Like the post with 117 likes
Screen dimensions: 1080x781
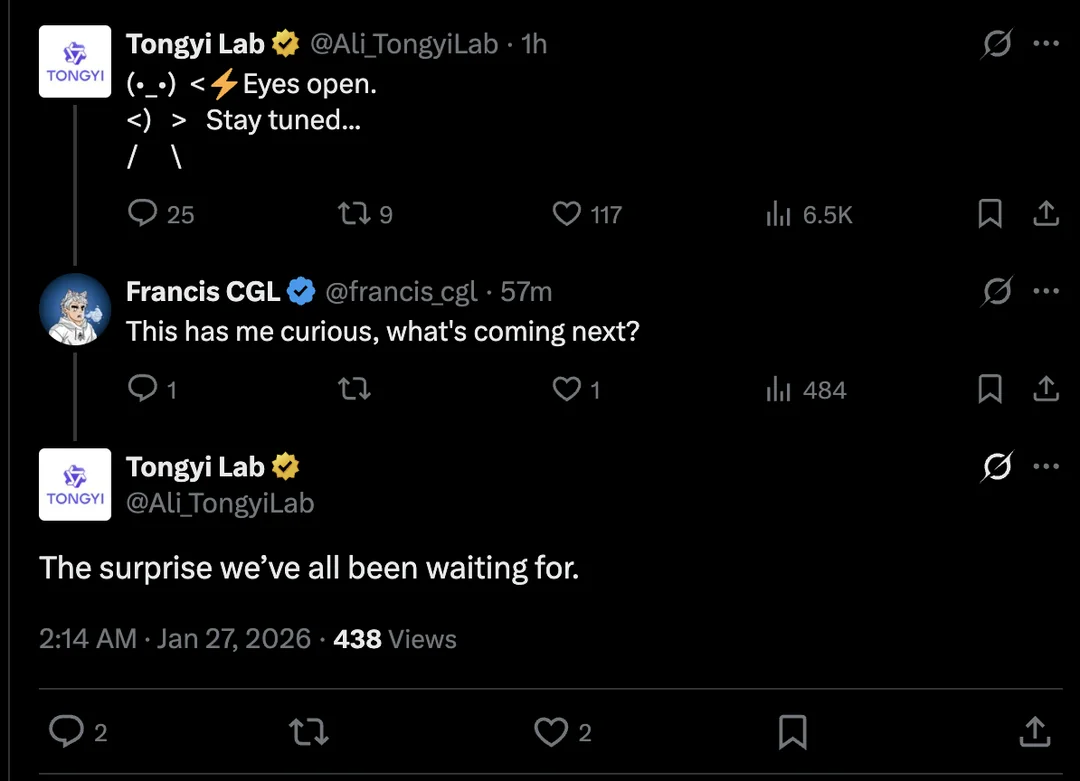[x=567, y=213]
